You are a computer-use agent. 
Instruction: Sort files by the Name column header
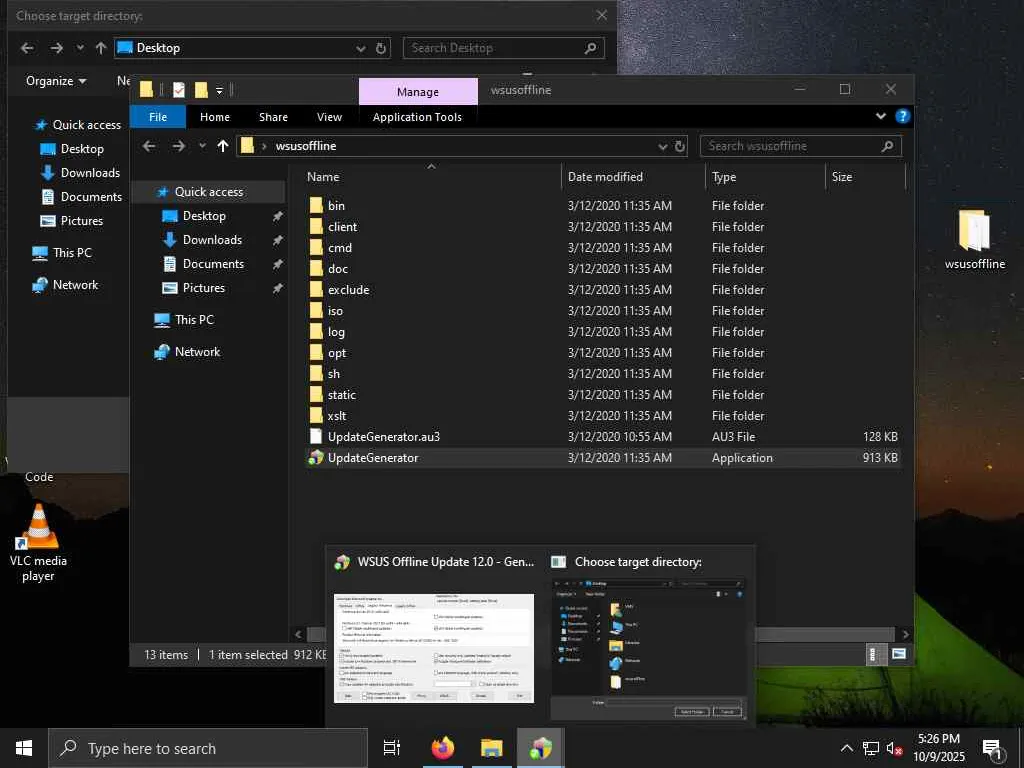[431, 176]
